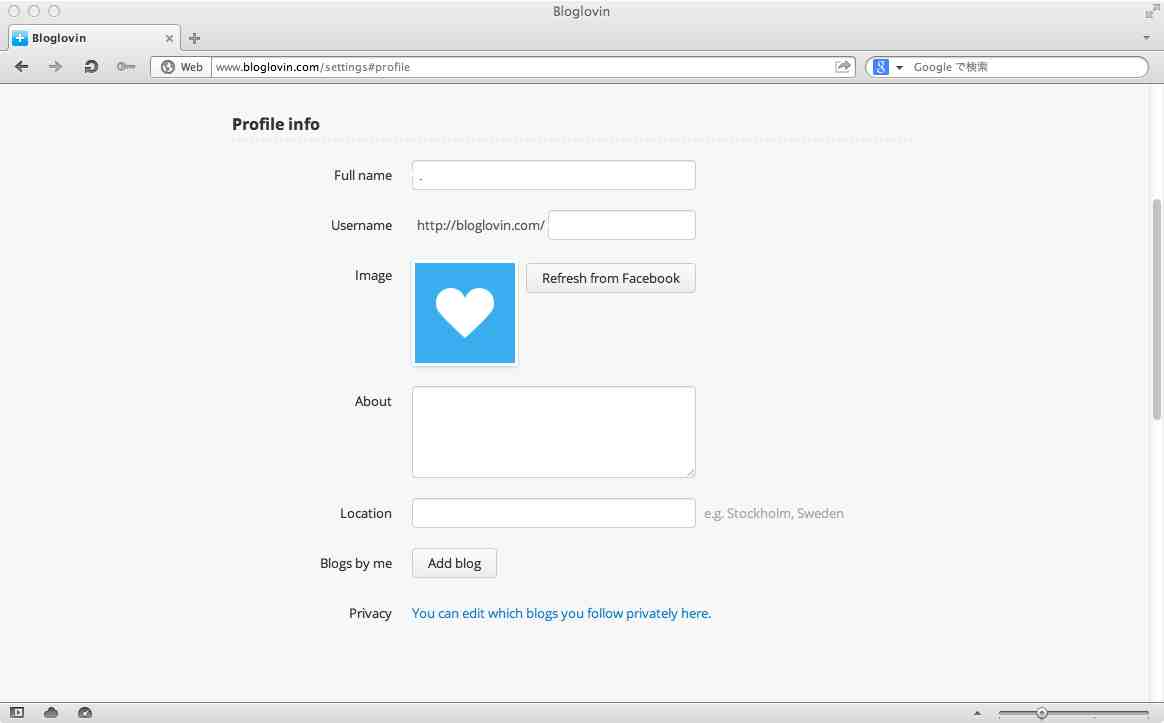This screenshot has height=723, width=1164.
Task: Click the 'e.g. Stockholm, Sweden' hint text
Action: (x=774, y=514)
